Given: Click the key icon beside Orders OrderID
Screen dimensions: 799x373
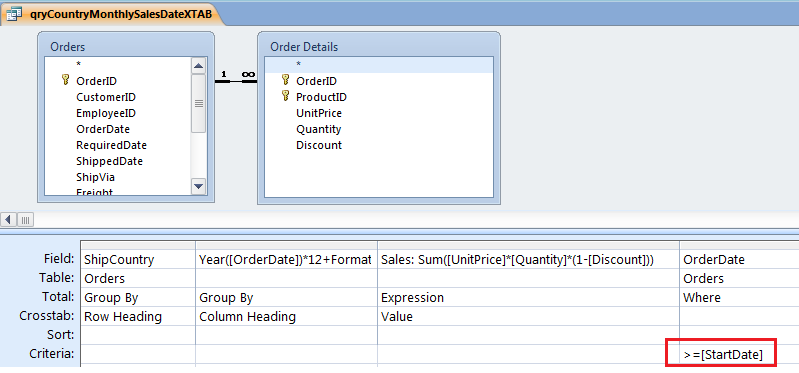Looking at the screenshot, I should 65,80.
